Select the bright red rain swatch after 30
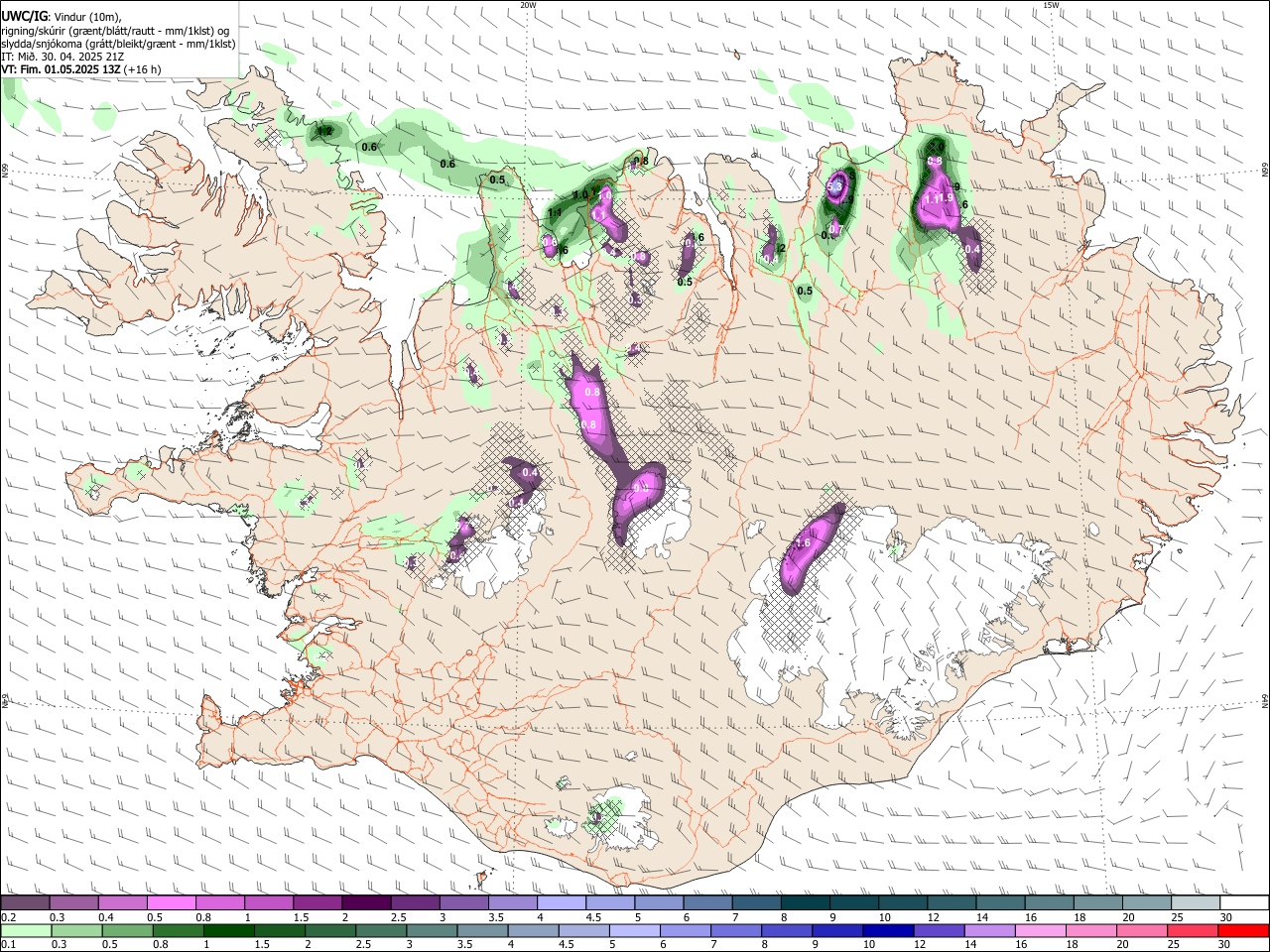1270x952 pixels. pyautogui.click(x=1243, y=930)
